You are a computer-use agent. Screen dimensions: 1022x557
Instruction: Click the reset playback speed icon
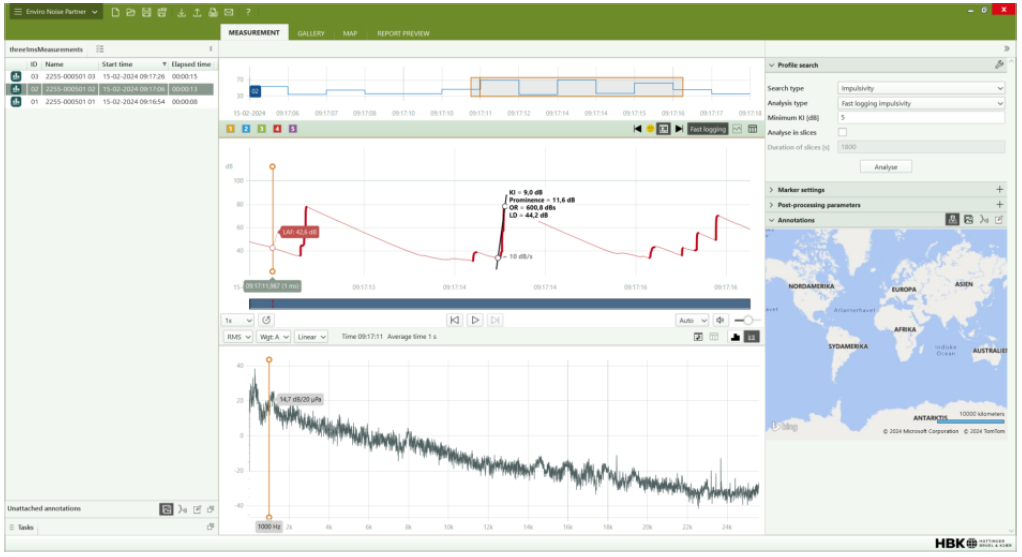(x=266, y=320)
